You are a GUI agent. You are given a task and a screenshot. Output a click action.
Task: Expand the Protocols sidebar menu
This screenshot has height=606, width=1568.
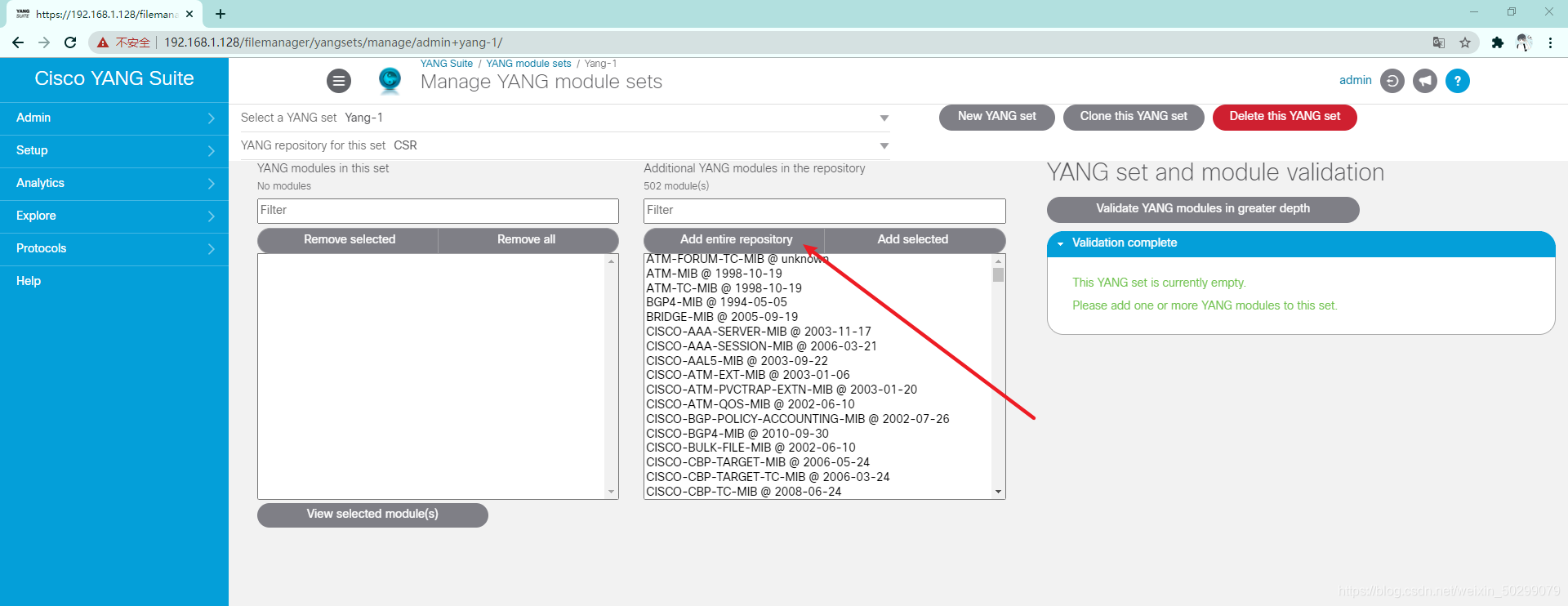(114, 248)
